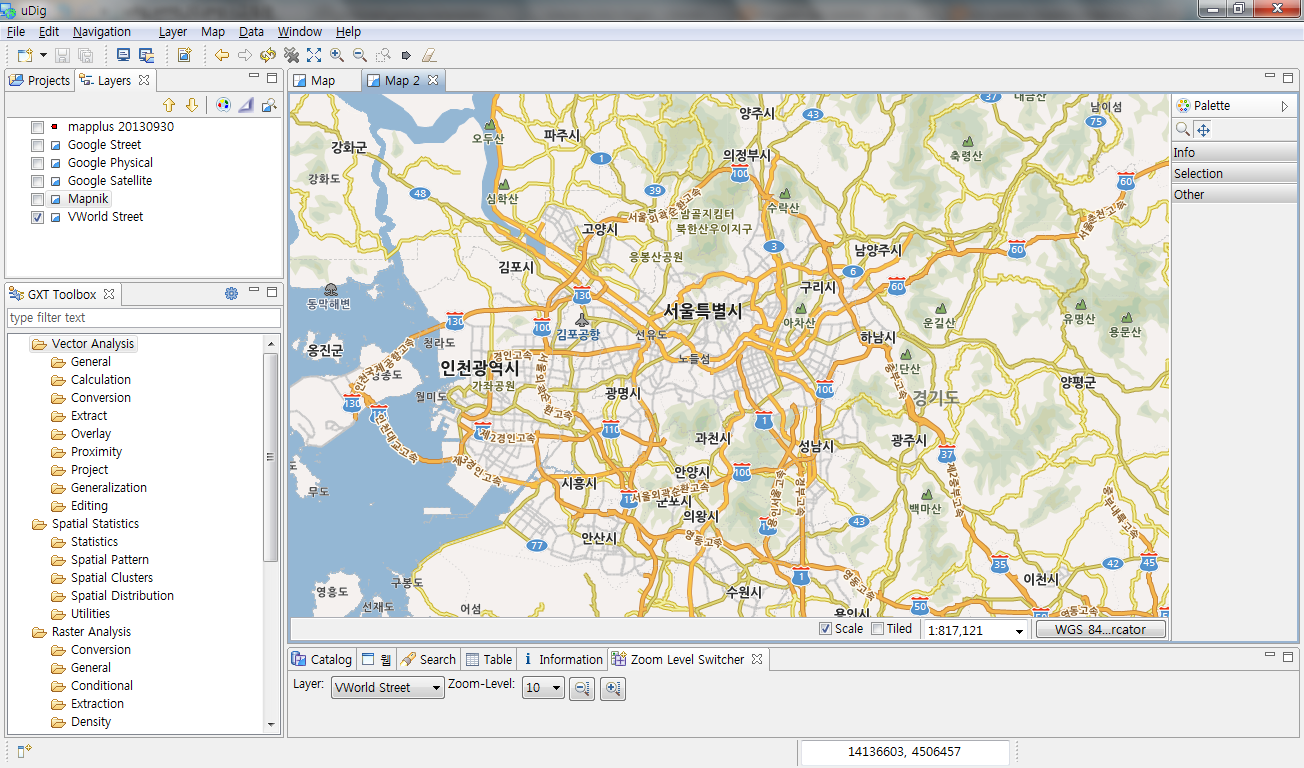
Task: Hide the VWorld Street layer
Action: coord(37,217)
